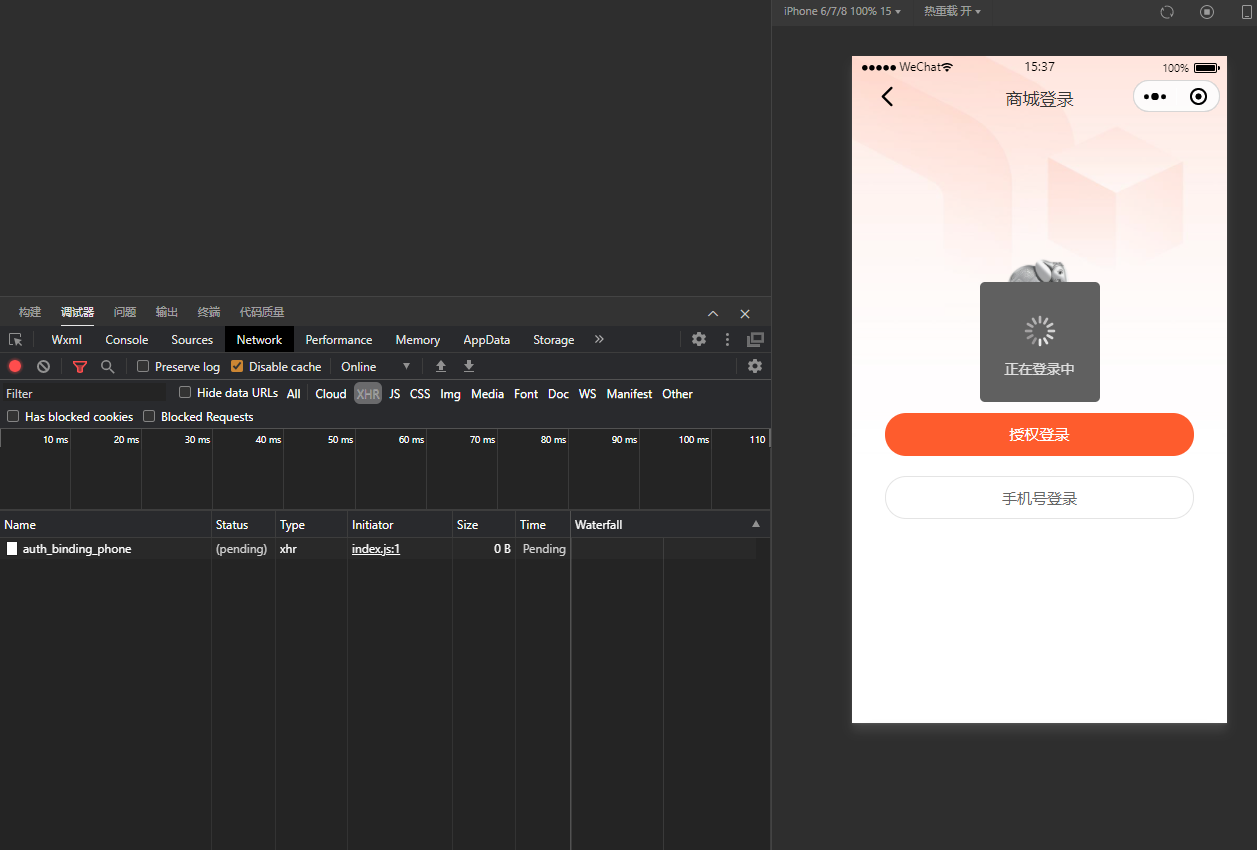
Task: Open the index.js:1 initiator link
Action: [x=376, y=549]
